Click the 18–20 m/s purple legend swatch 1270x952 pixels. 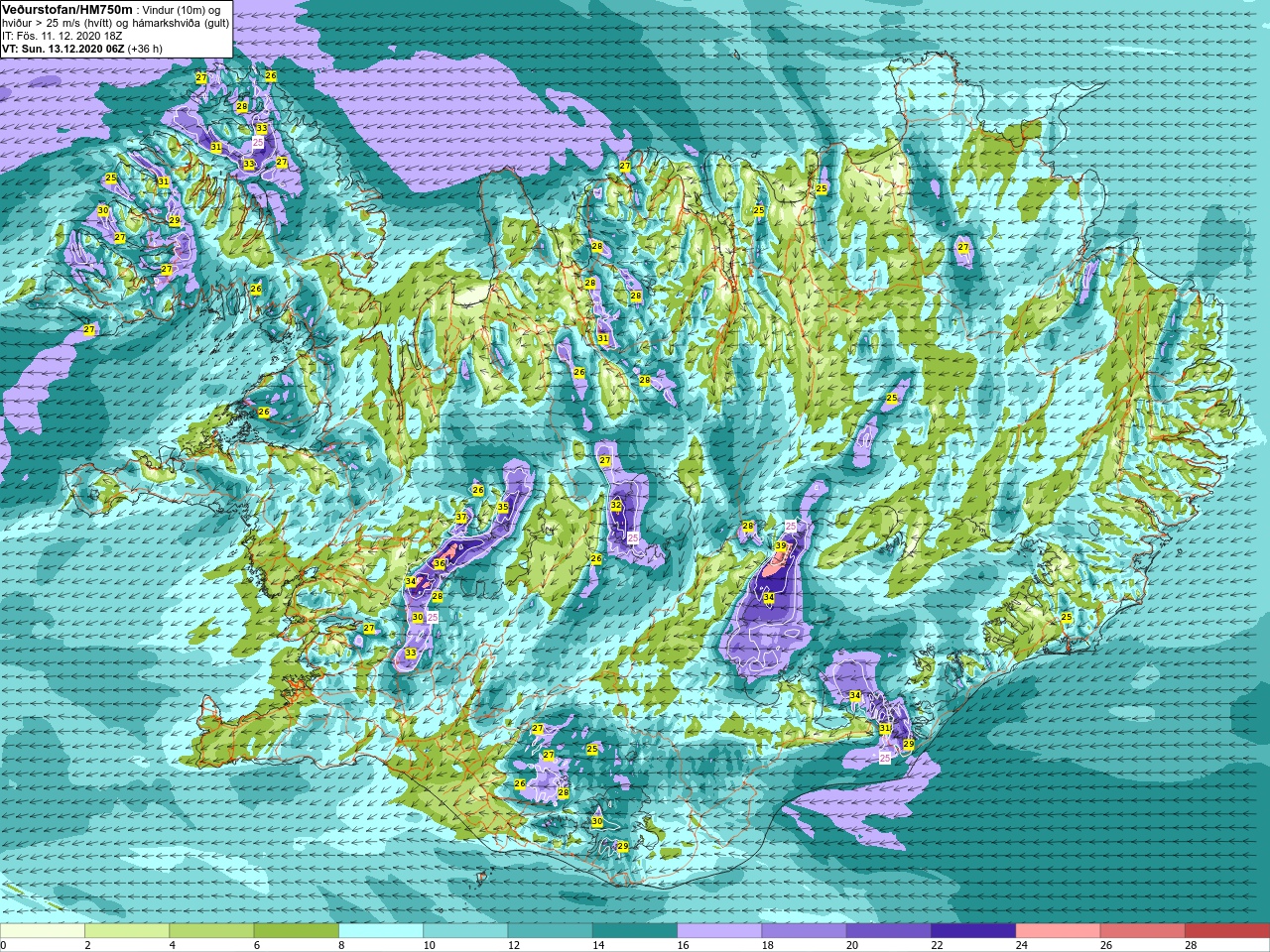point(805,931)
